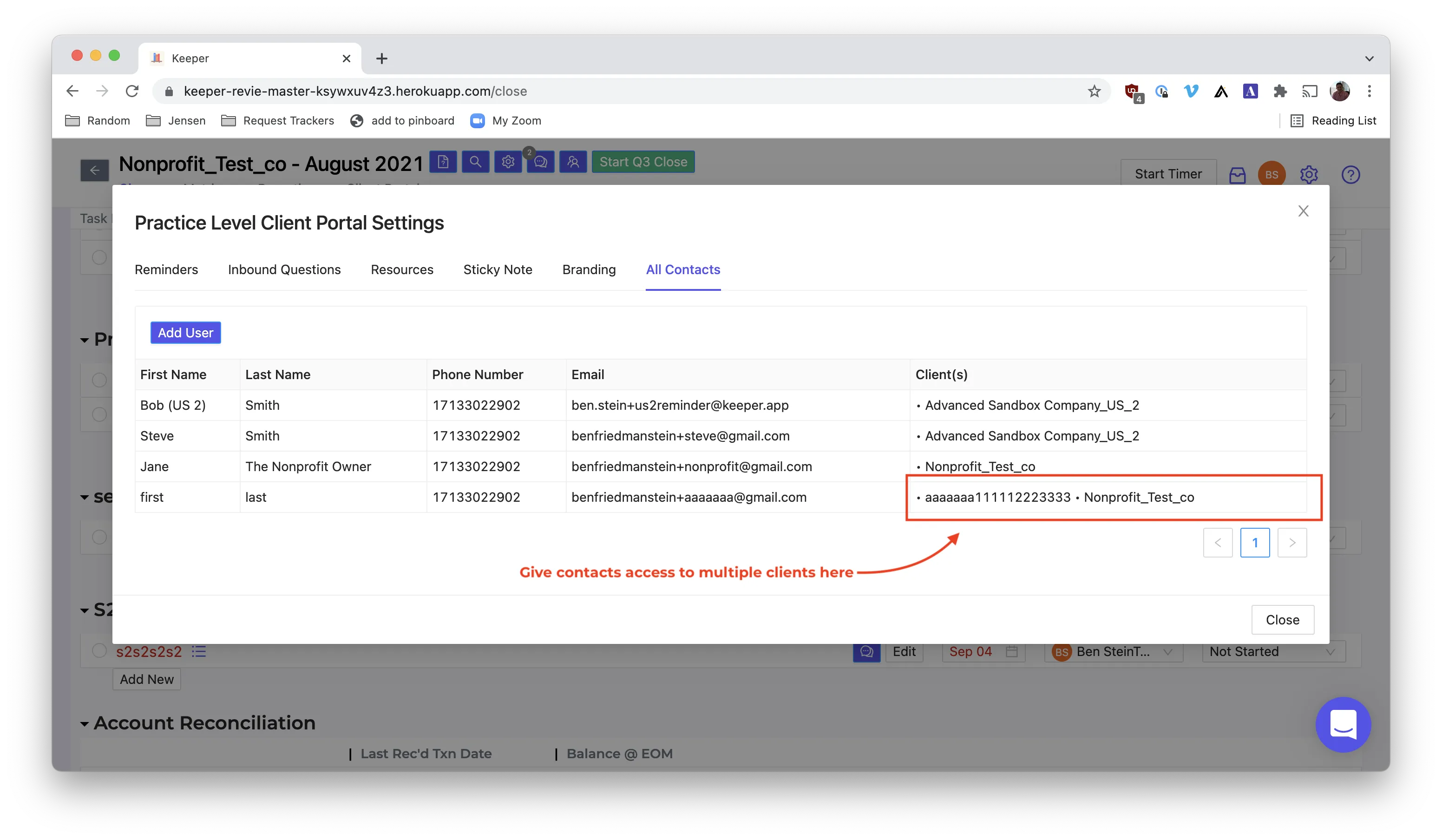Open the gear settings icon beside title
1442x840 pixels.
pyautogui.click(x=508, y=163)
